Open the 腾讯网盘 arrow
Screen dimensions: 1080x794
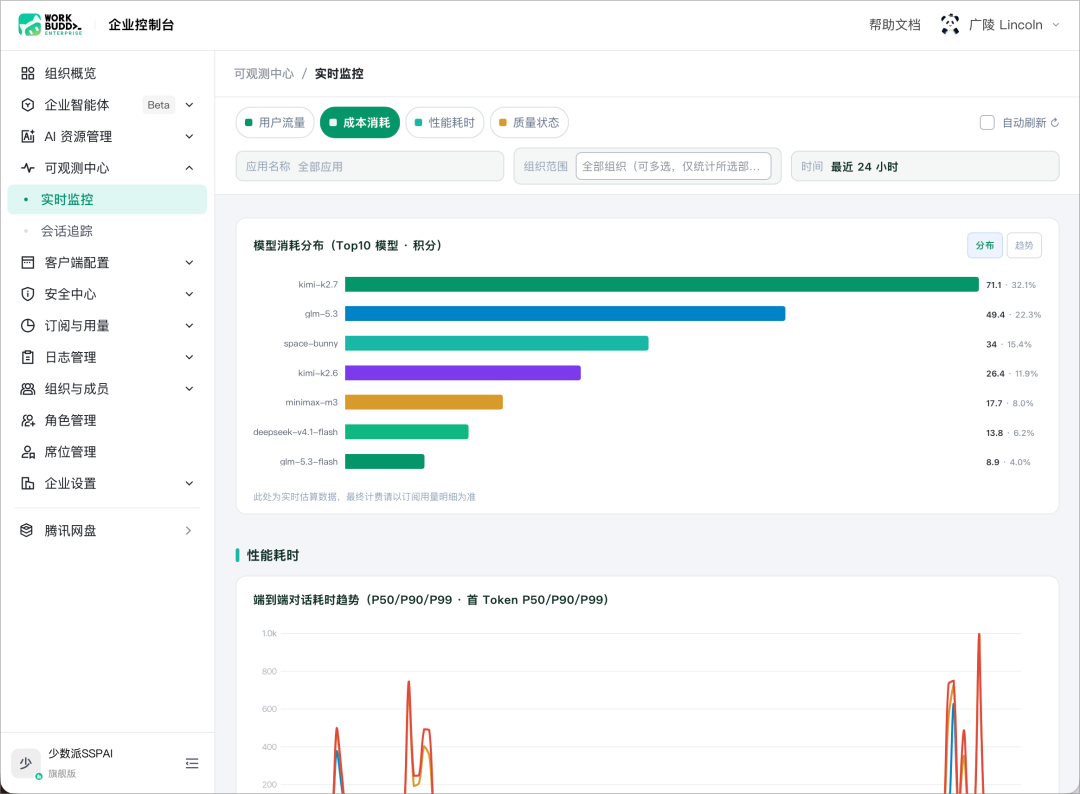(189, 530)
